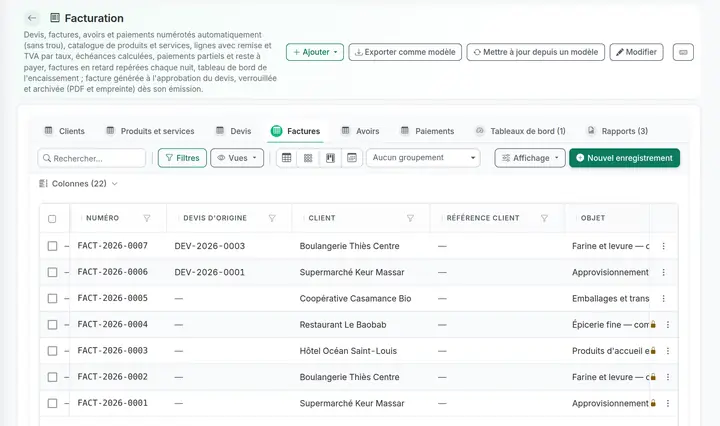Open the Aucun groupement selector
Viewport: 720px width, 426px height.
[x=423, y=158]
